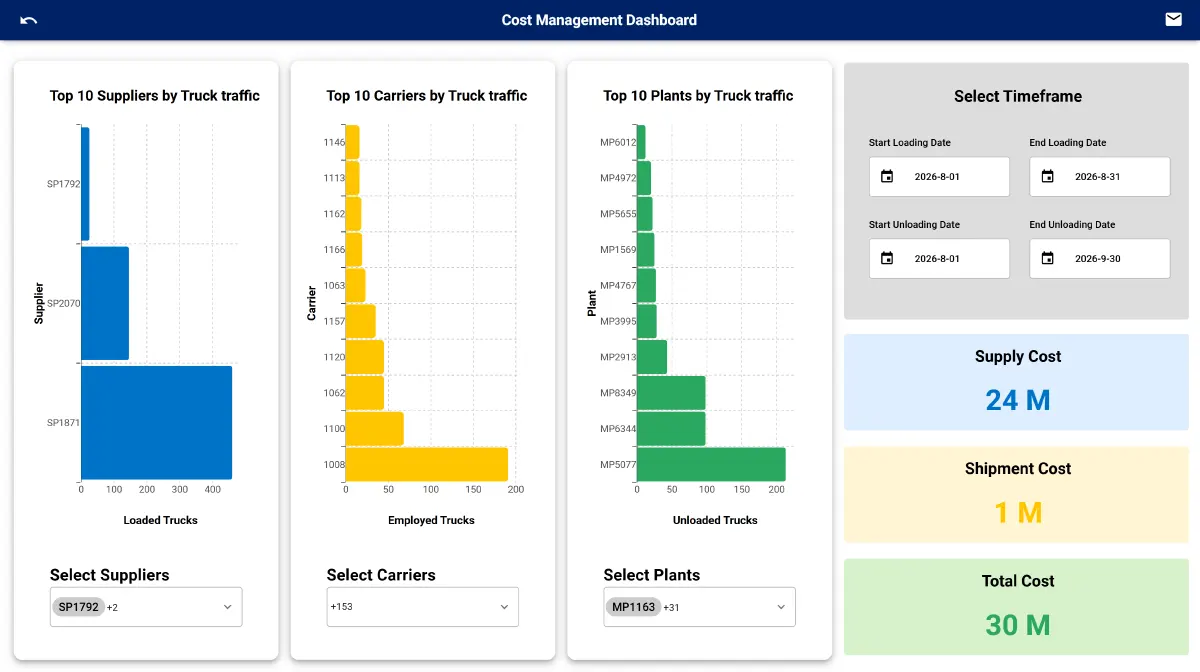This screenshot has width=1200, height=672.
Task: Click the MP6012 plant axis label
Action: tap(618, 142)
